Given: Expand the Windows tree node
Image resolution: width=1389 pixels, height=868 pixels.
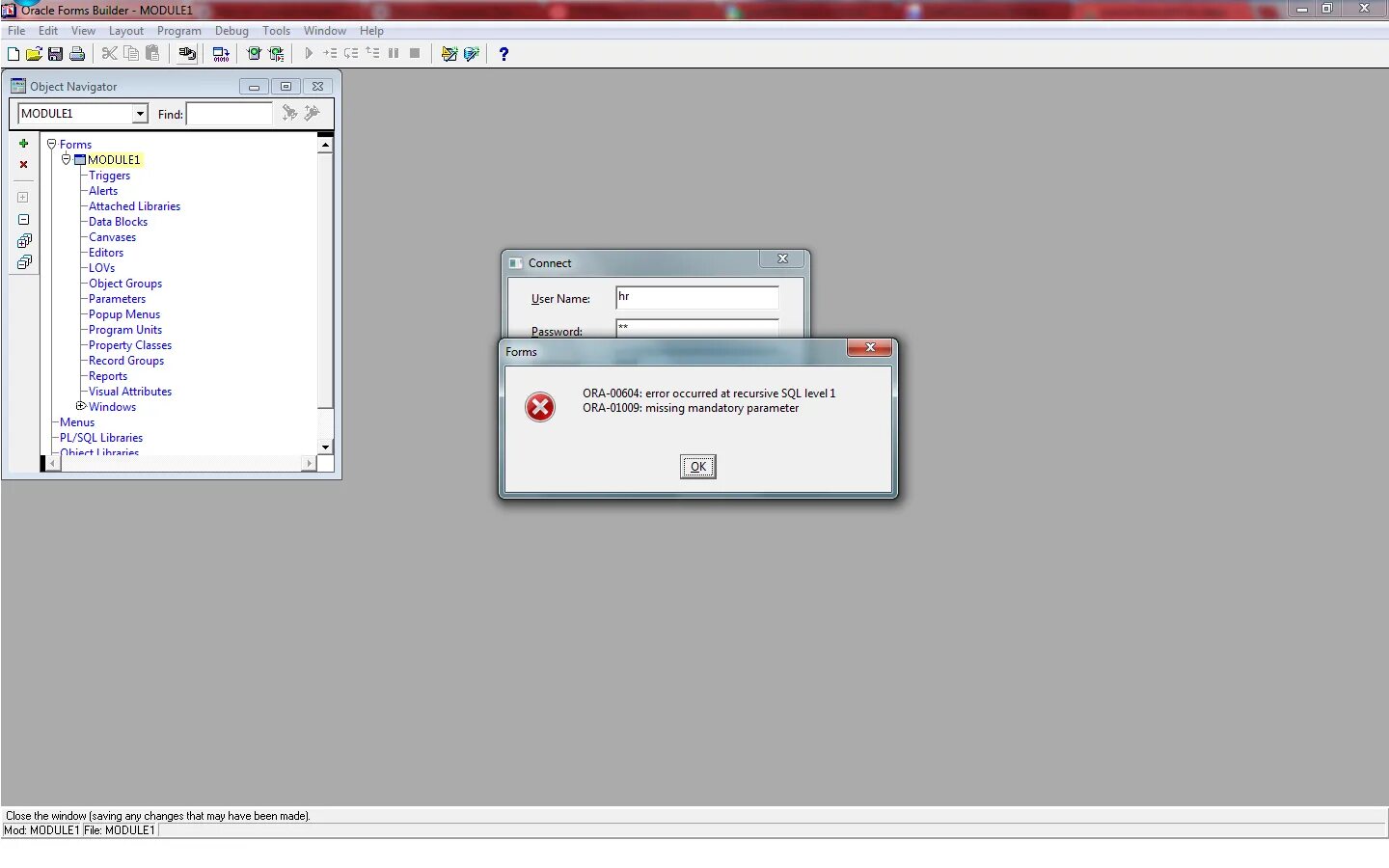Looking at the screenshot, I should pos(81,406).
